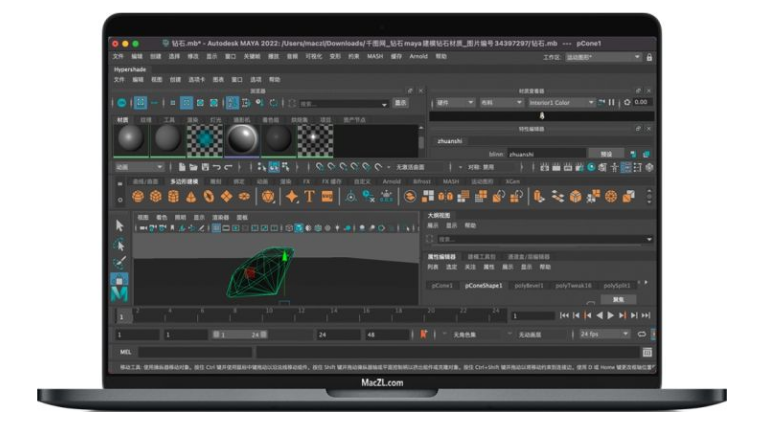Click the material viewer light slider handle
The height and width of the screenshot is (427, 772).
[x=542, y=116]
